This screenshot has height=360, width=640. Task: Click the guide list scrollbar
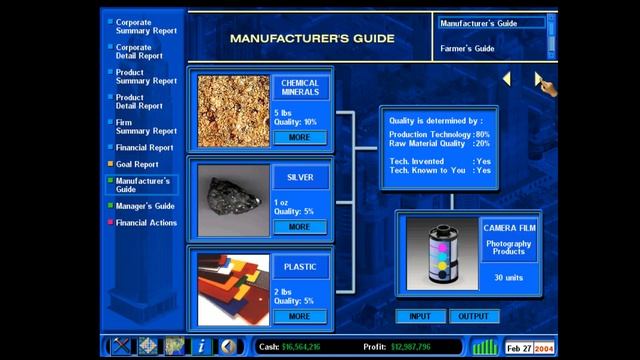[551, 36]
